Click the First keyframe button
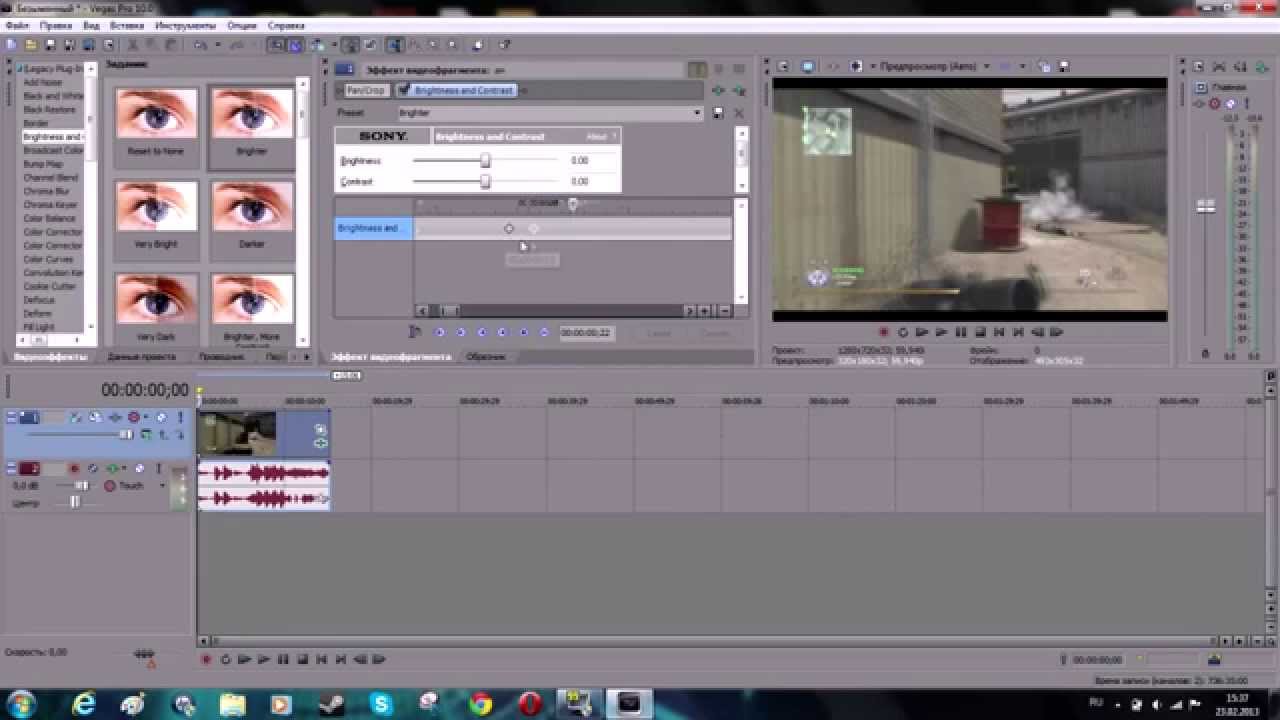This screenshot has height=720, width=1280. [440, 332]
